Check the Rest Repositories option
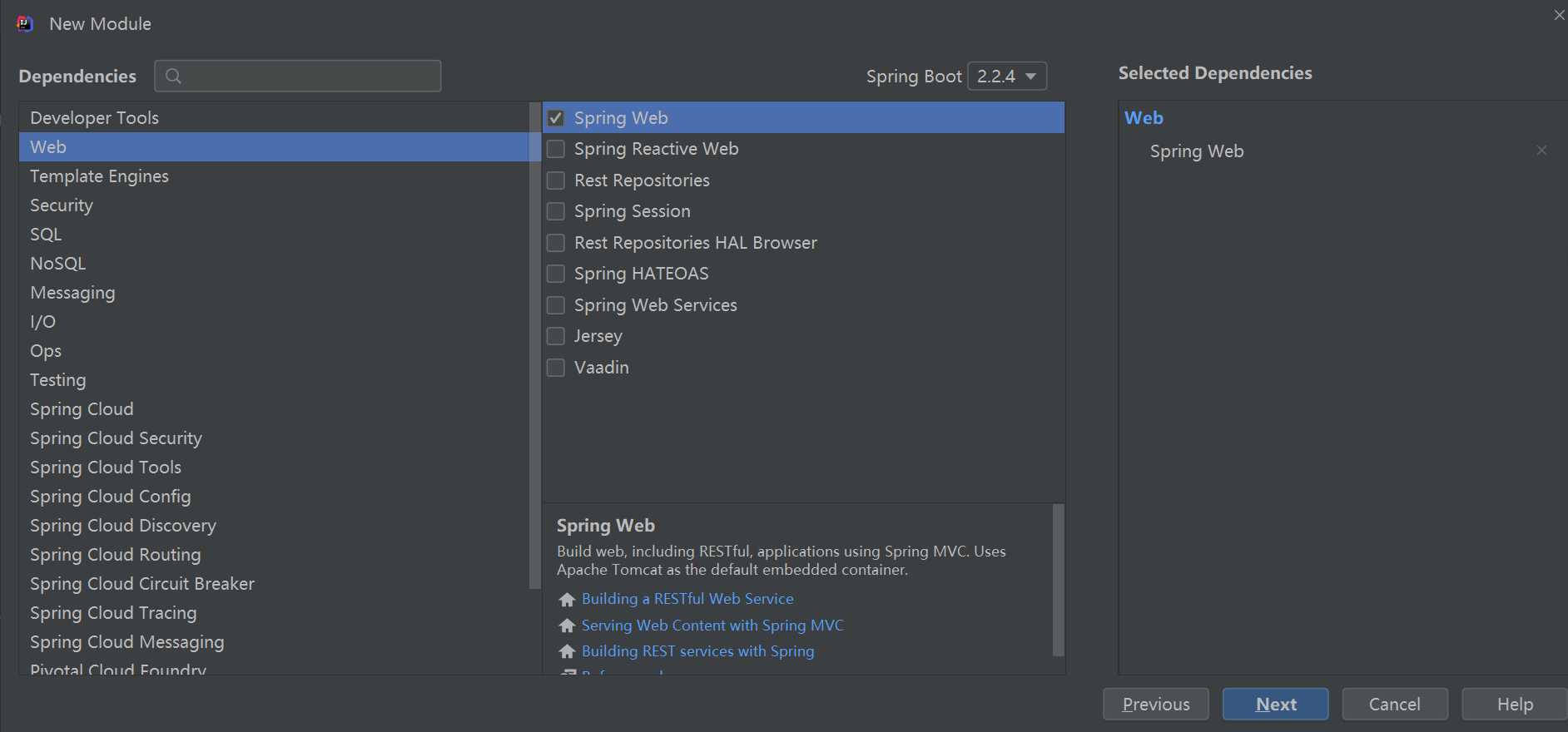 tap(556, 181)
